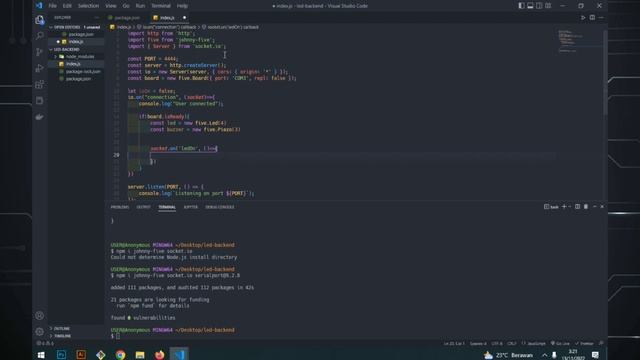
Task: Open the Go menu
Action: coord(126,6)
